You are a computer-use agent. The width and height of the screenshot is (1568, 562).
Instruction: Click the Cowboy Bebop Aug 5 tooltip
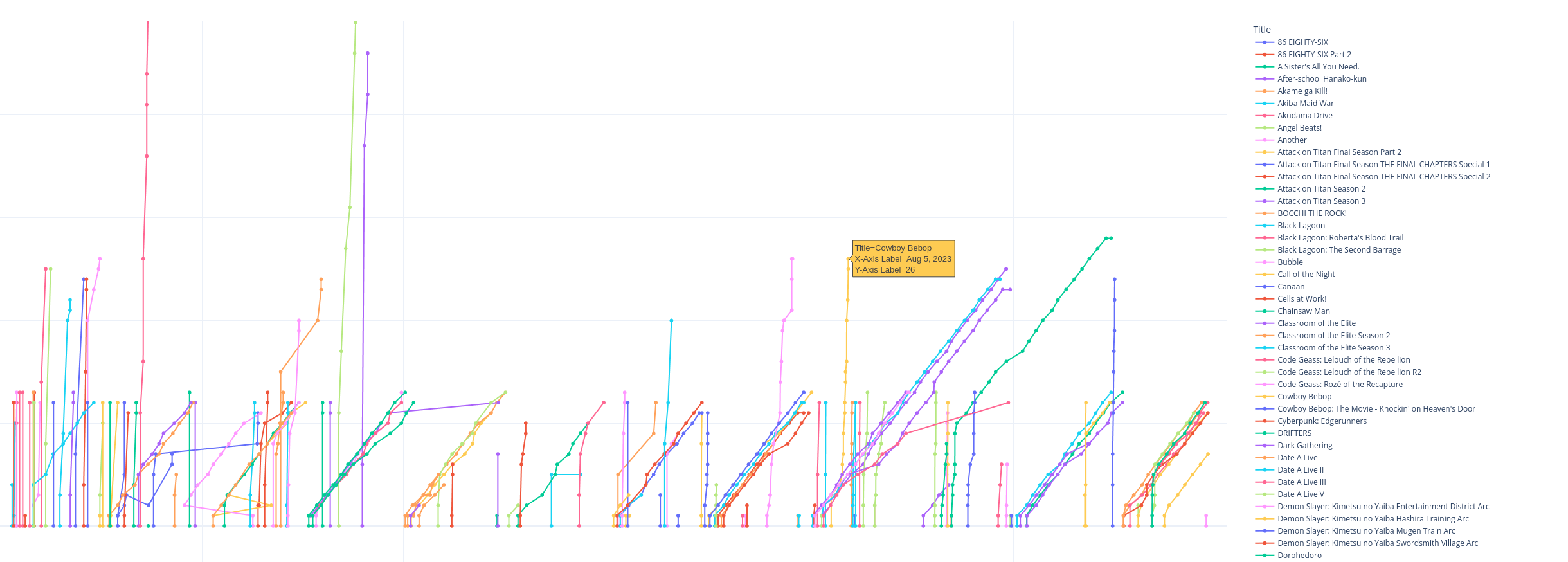tap(903, 259)
